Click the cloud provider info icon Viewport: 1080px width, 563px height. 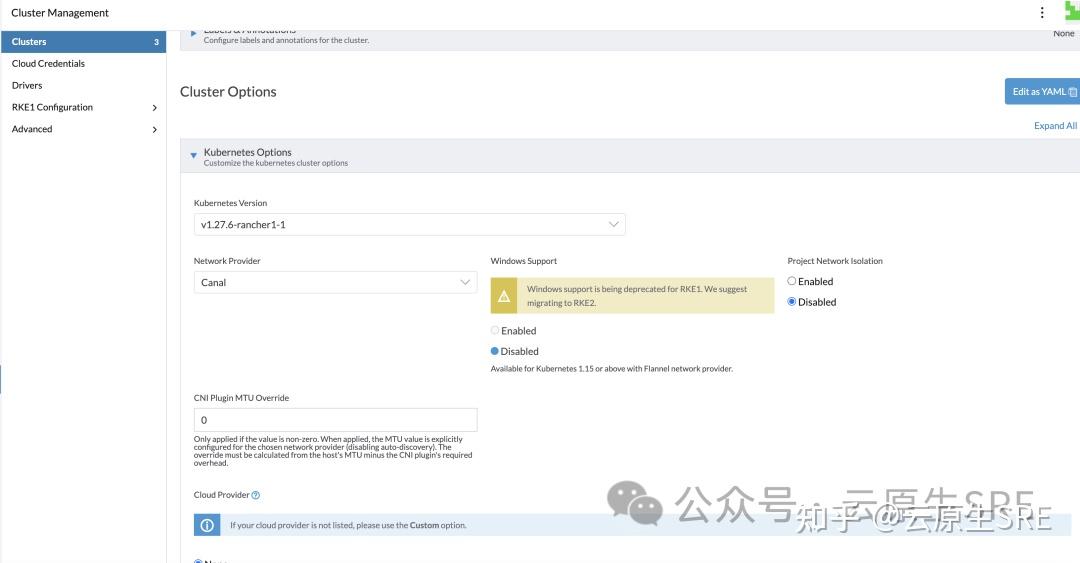tap(207, 525)
